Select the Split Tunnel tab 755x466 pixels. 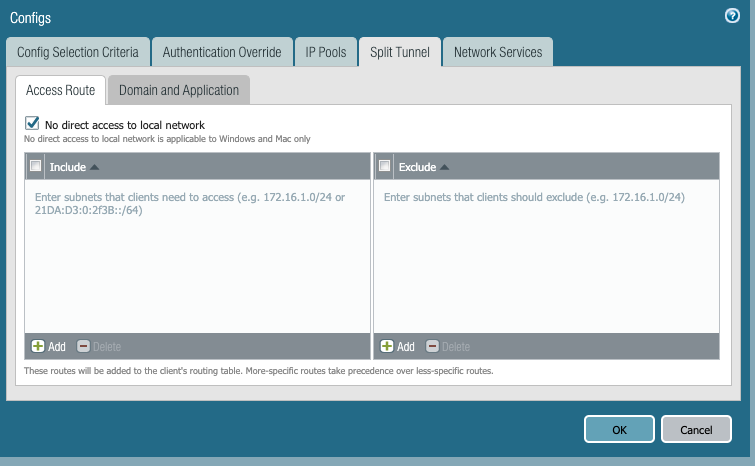click(x=400, y=52)
